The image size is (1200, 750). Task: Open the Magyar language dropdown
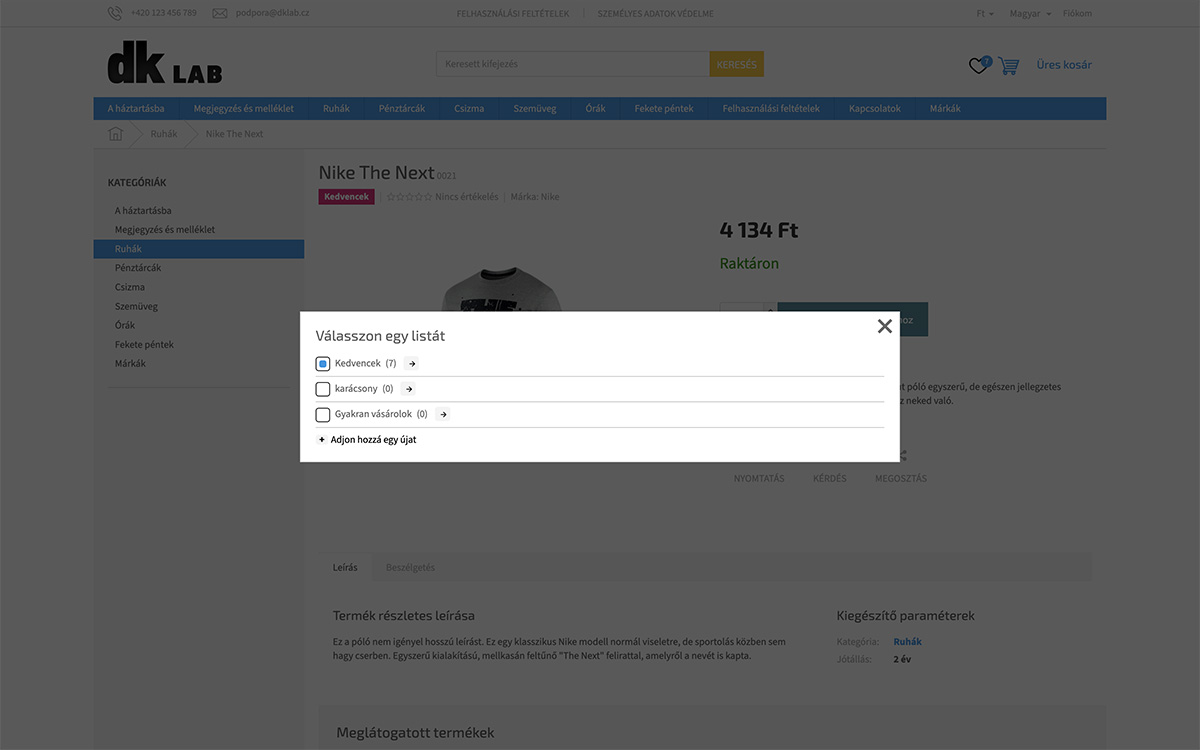pyautogui.click(x=1030, y=14)
